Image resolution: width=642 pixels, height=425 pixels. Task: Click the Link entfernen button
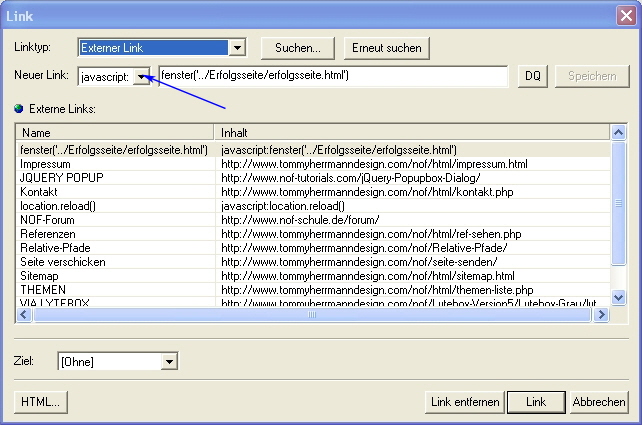[x=464, y=401]
